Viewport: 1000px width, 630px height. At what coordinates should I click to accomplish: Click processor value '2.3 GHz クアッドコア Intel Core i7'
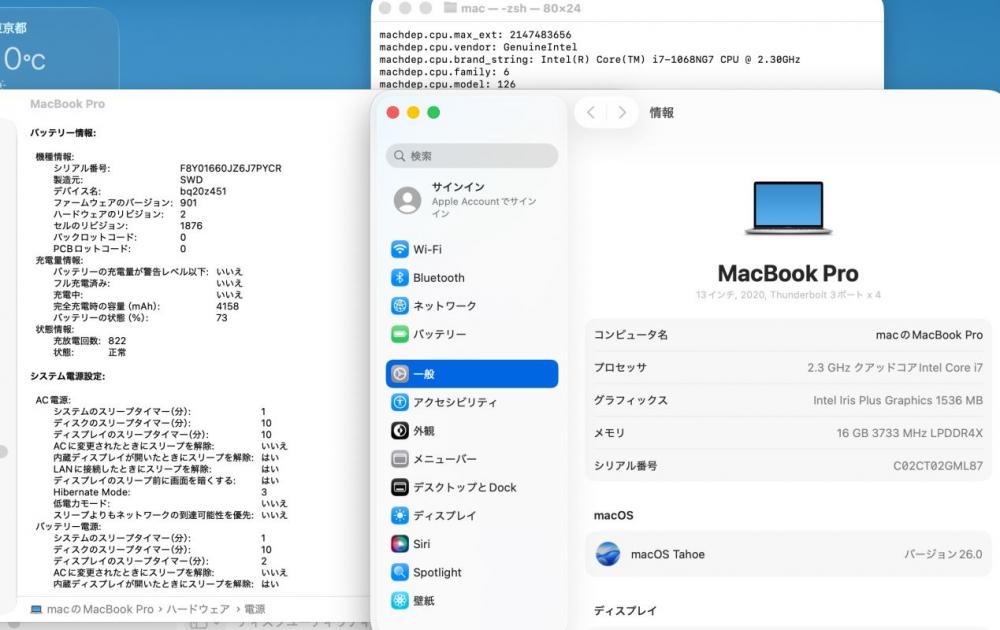[x=895, y=367]
